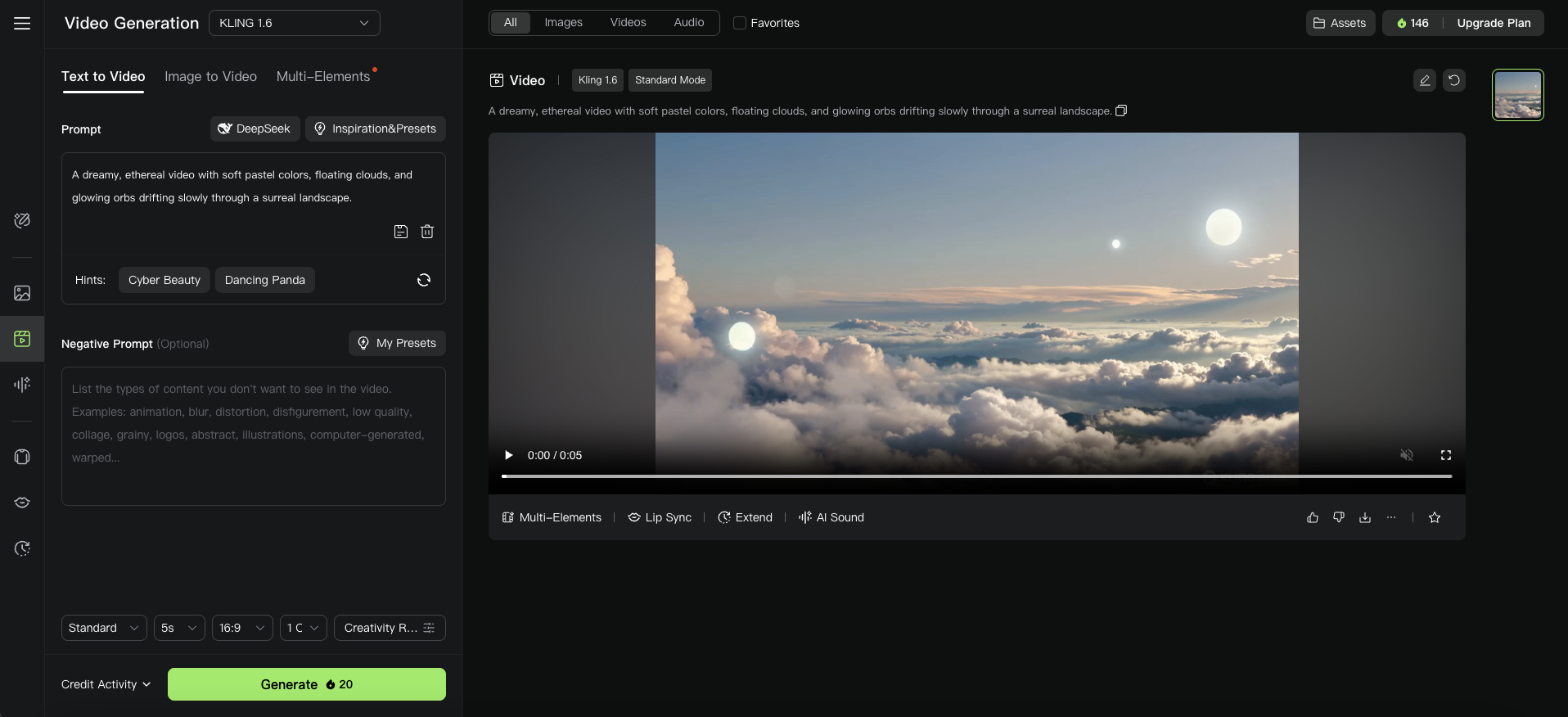1568x717 pixels.
Task: Select the Images filter tab
Action: 564,23
